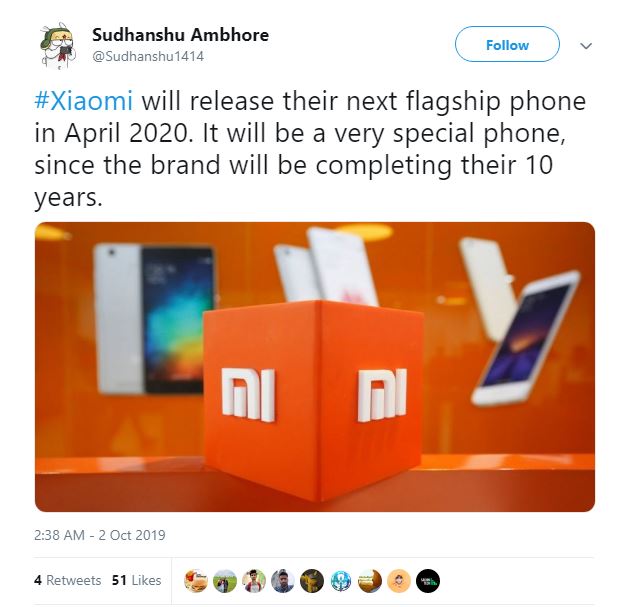Open the 2 Oct 2019 timestamp
Image resolution: width=627 pixels, height=607 pixels.
coord(100,535)
